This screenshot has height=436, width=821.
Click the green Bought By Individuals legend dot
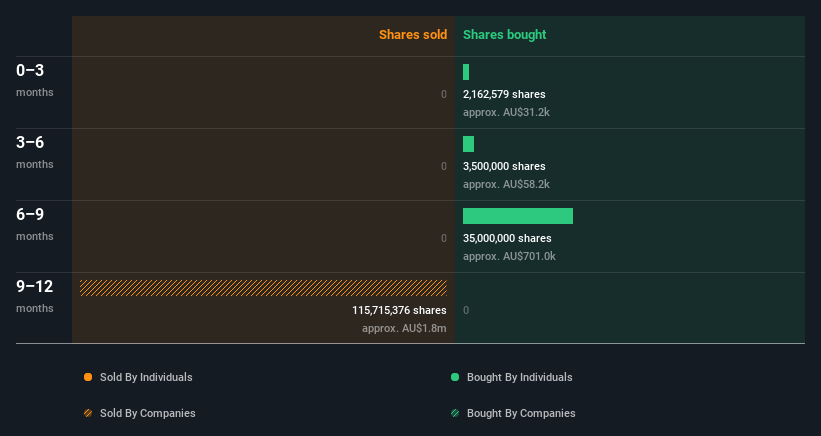click(455, 377)
